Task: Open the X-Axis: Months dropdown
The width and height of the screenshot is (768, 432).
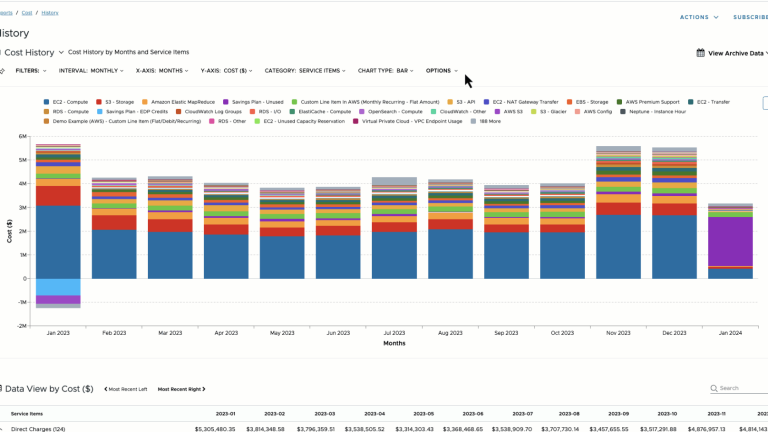Action: 162,71
